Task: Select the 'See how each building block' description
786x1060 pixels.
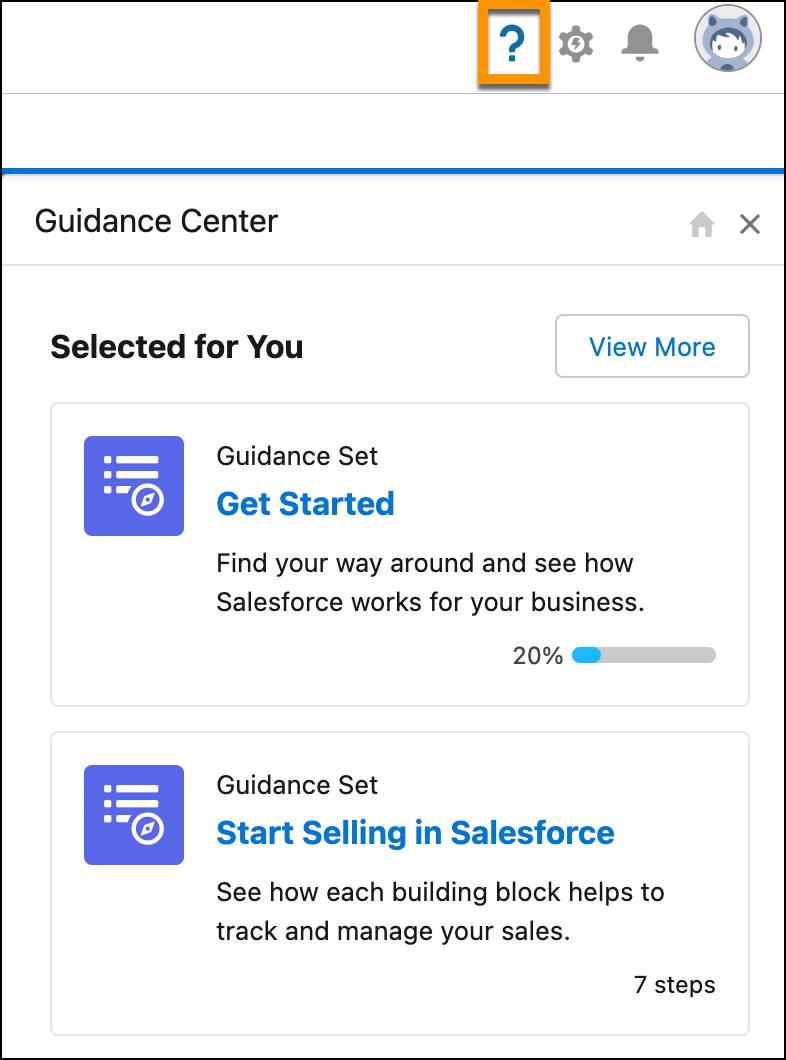Action: [440, 911]
